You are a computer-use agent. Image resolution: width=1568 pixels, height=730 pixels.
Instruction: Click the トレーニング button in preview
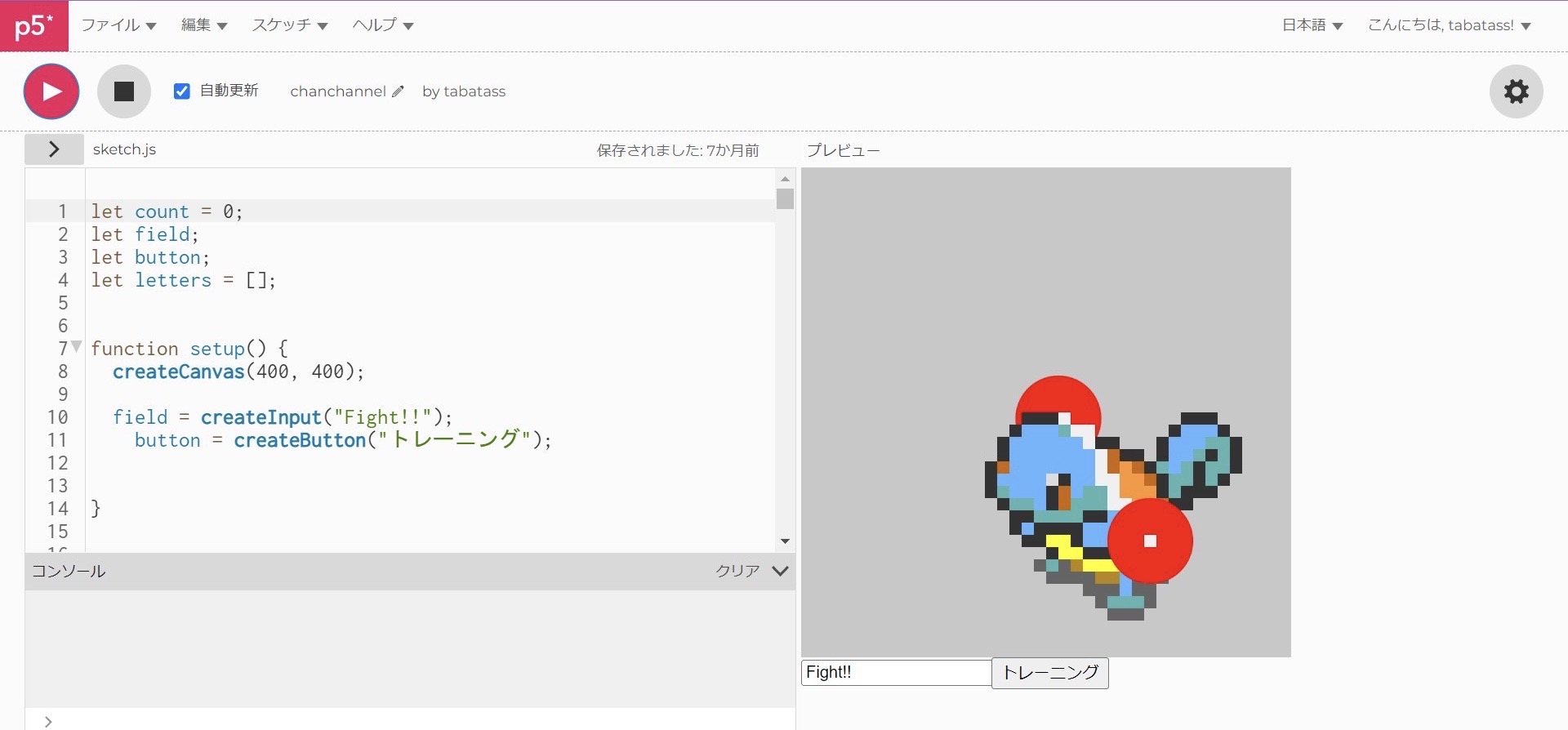coord(1050,673)
